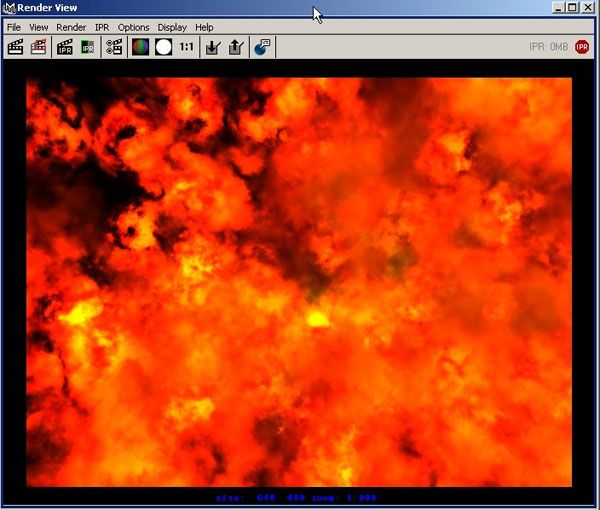The image size is (600, 510).
Task: Open the Help menu
Action: click(x=204, y=27)
